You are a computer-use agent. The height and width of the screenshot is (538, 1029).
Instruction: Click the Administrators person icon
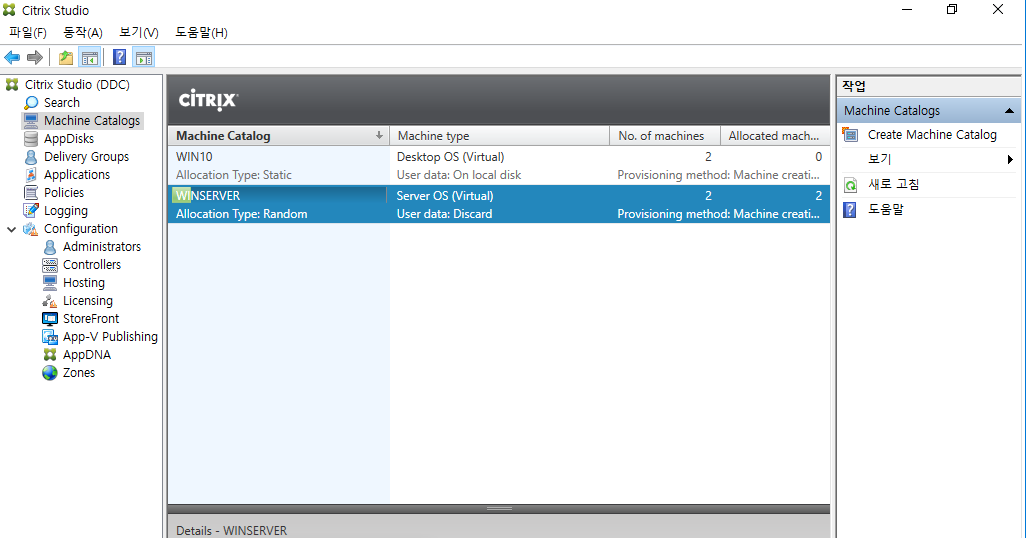50,247
